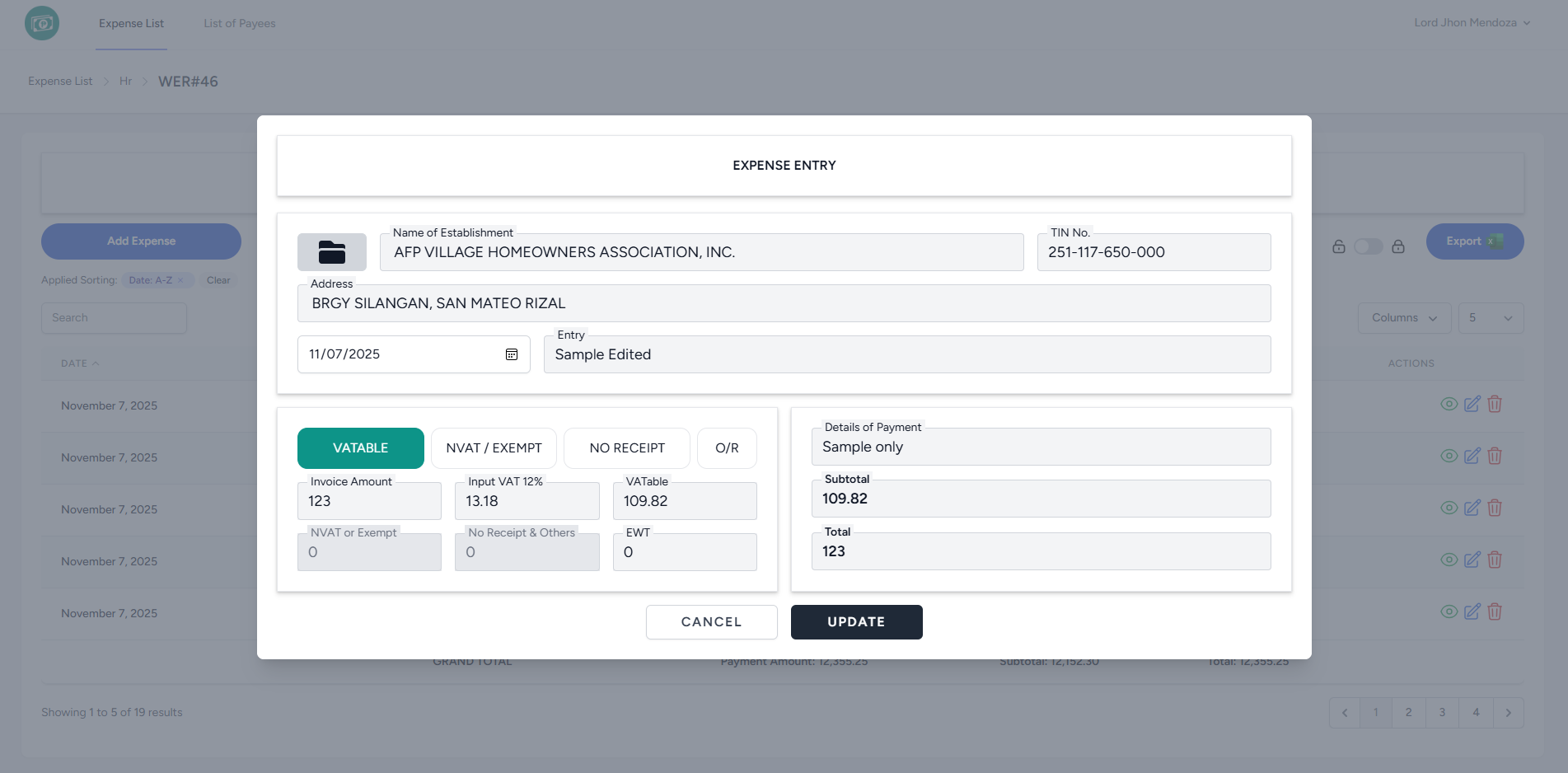Click the unlock padlock icon beside the toggle
Screen dimensions: 1568x773
tap(1339, 246)
